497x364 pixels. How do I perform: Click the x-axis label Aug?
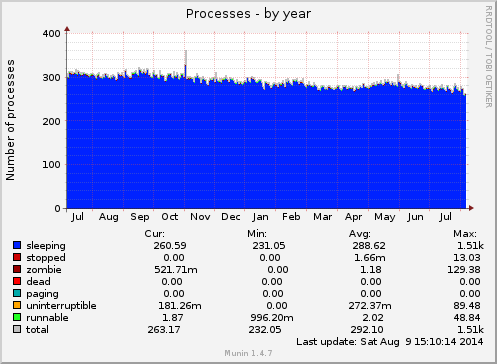pyautogui.click(x=109, y=217)
